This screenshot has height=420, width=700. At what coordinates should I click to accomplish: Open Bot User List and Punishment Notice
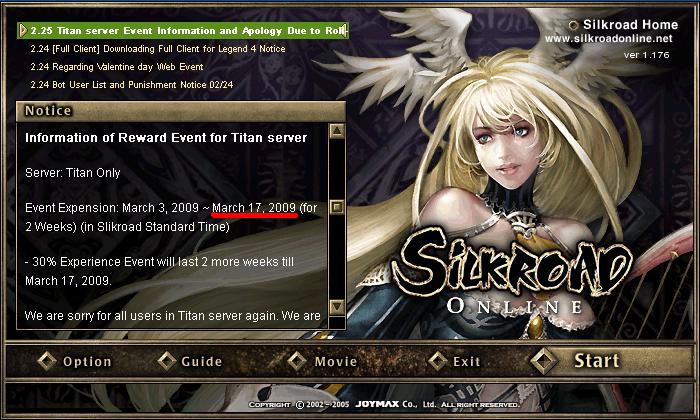click(x=132, y=85)
